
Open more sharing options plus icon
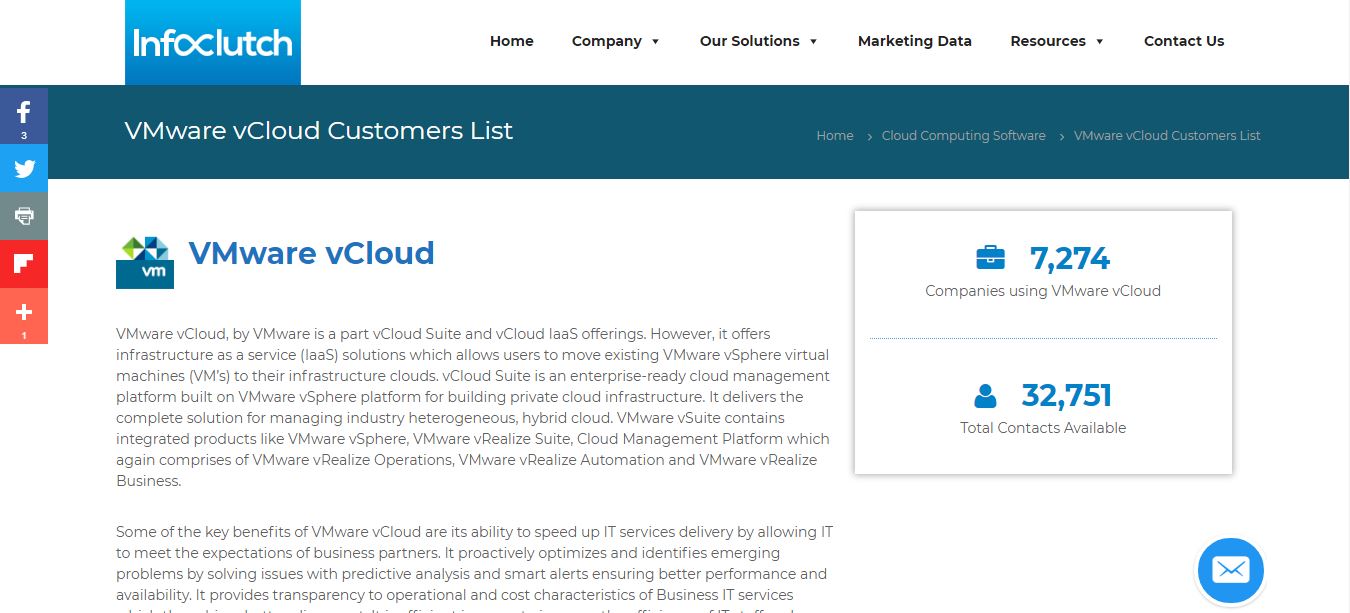tap(24, 316)
